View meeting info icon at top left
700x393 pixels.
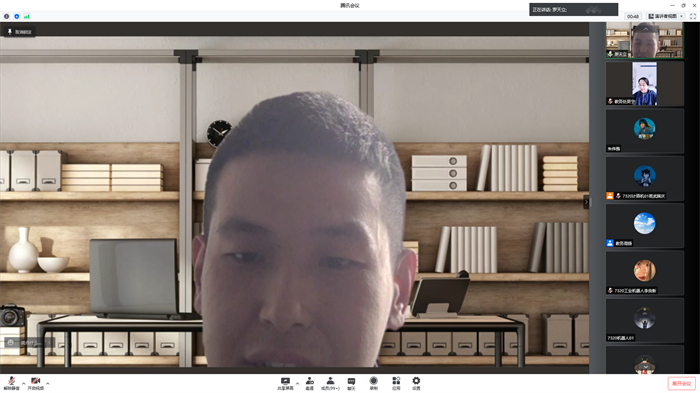[6, 17]
